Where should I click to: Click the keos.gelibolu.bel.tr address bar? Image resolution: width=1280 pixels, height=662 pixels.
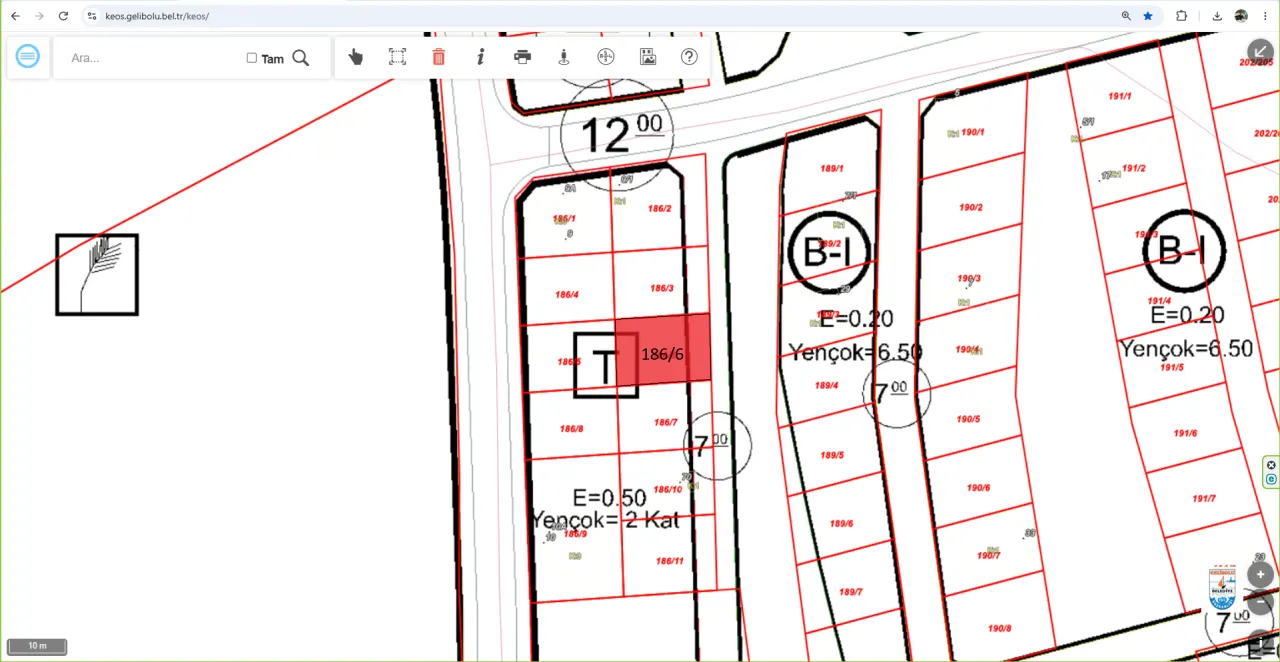[x=600, y=16]
